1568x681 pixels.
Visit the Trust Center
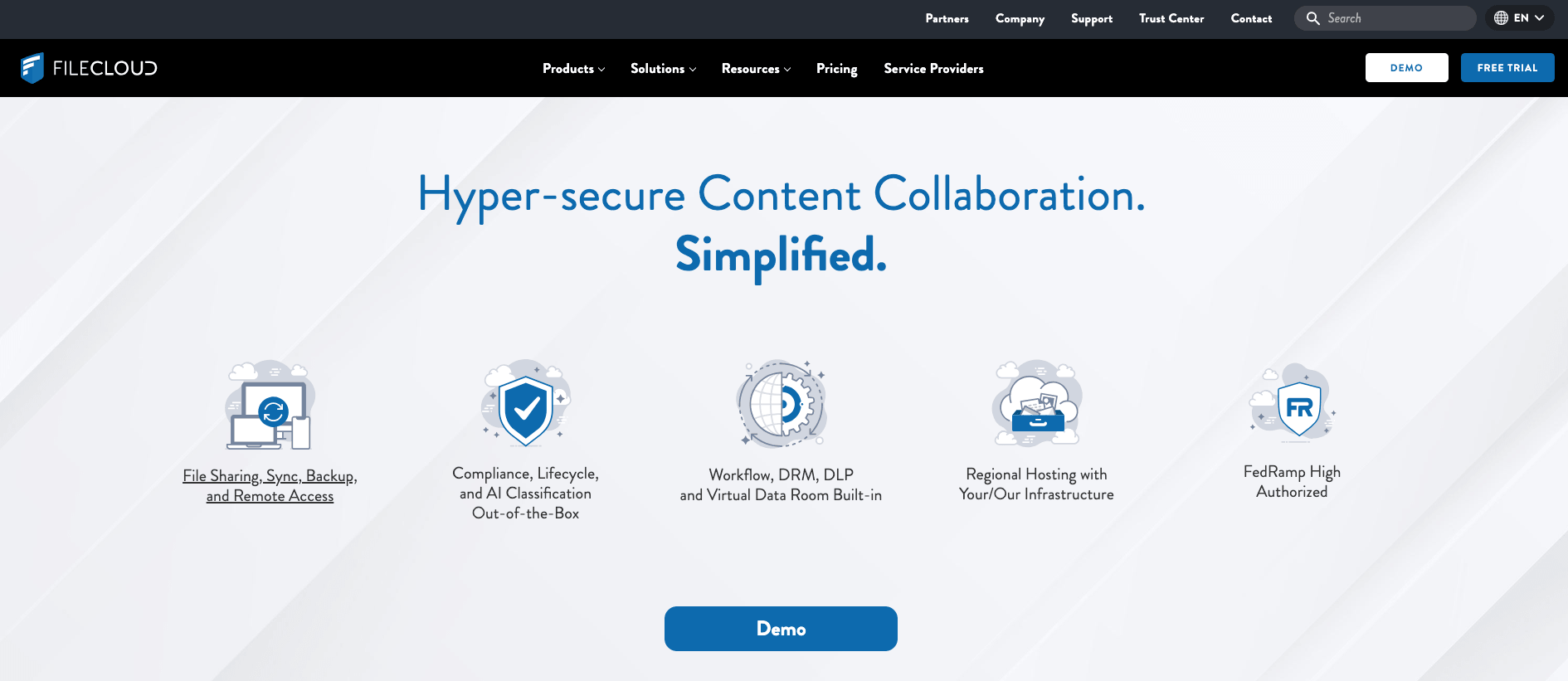[x=1171, y=18]
